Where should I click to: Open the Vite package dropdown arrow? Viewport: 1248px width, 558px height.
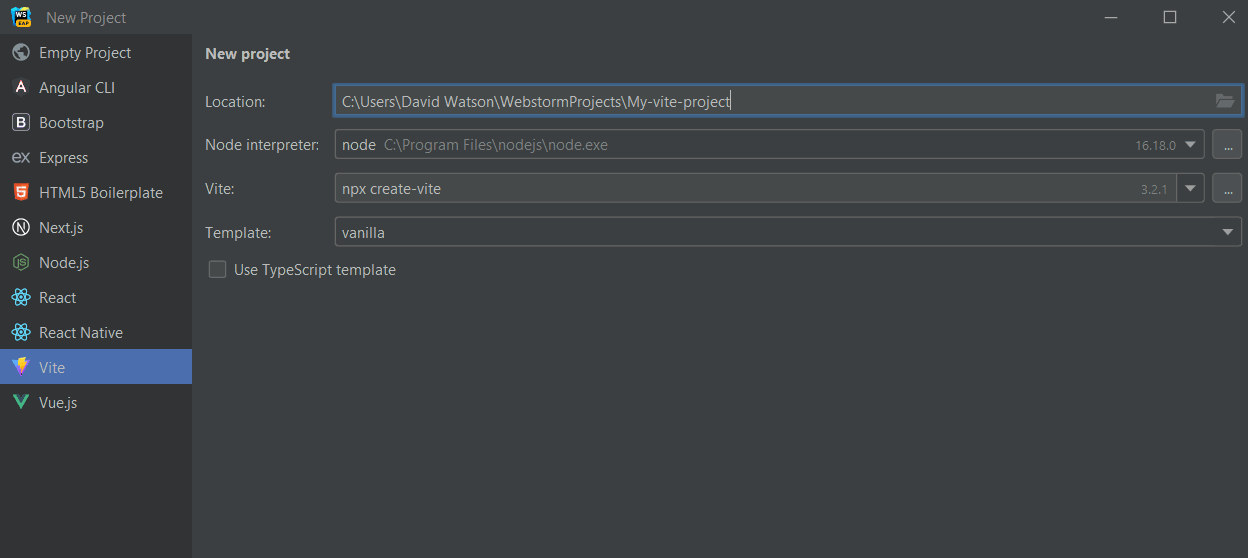click(x=1190, y=188)
